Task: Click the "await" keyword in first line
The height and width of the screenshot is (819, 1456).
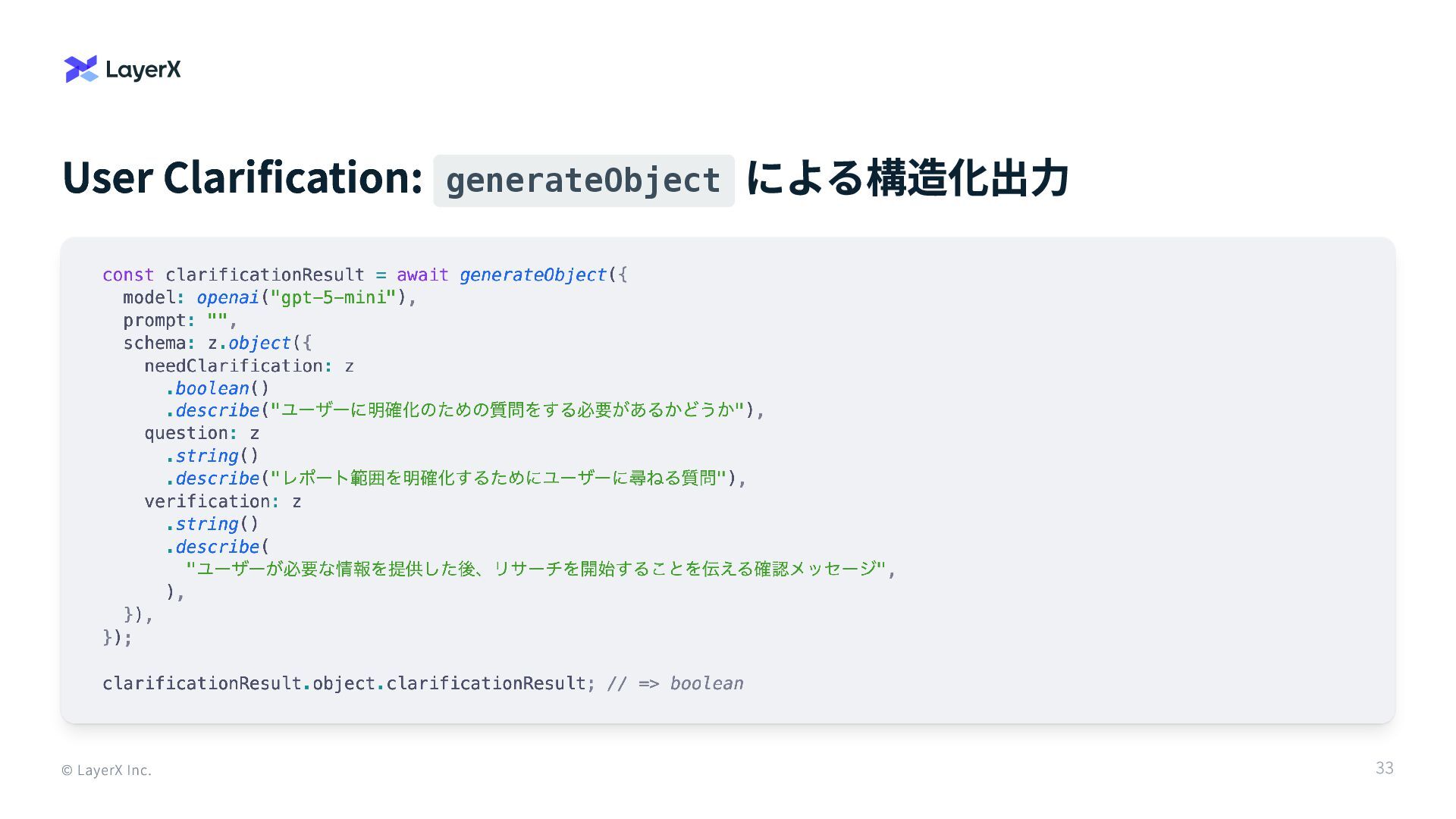Action: pyautogui.click(x=422, y=275)
